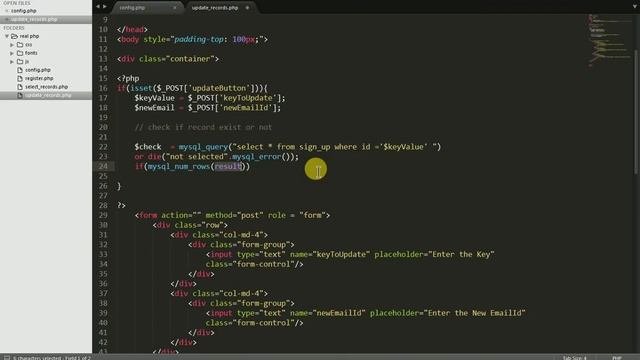The height and width of the screenshot is (360, 640).
Task: Click the previous-tab arrow left of the tabs
Action: 98,7
